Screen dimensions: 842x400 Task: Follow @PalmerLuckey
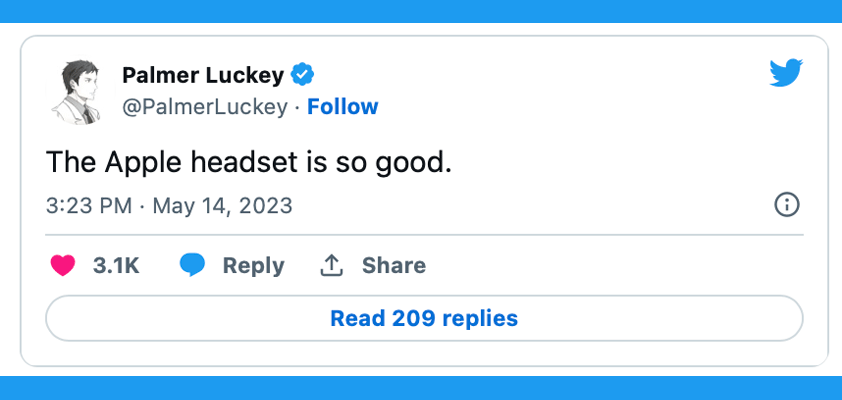(x=343, y=107)
